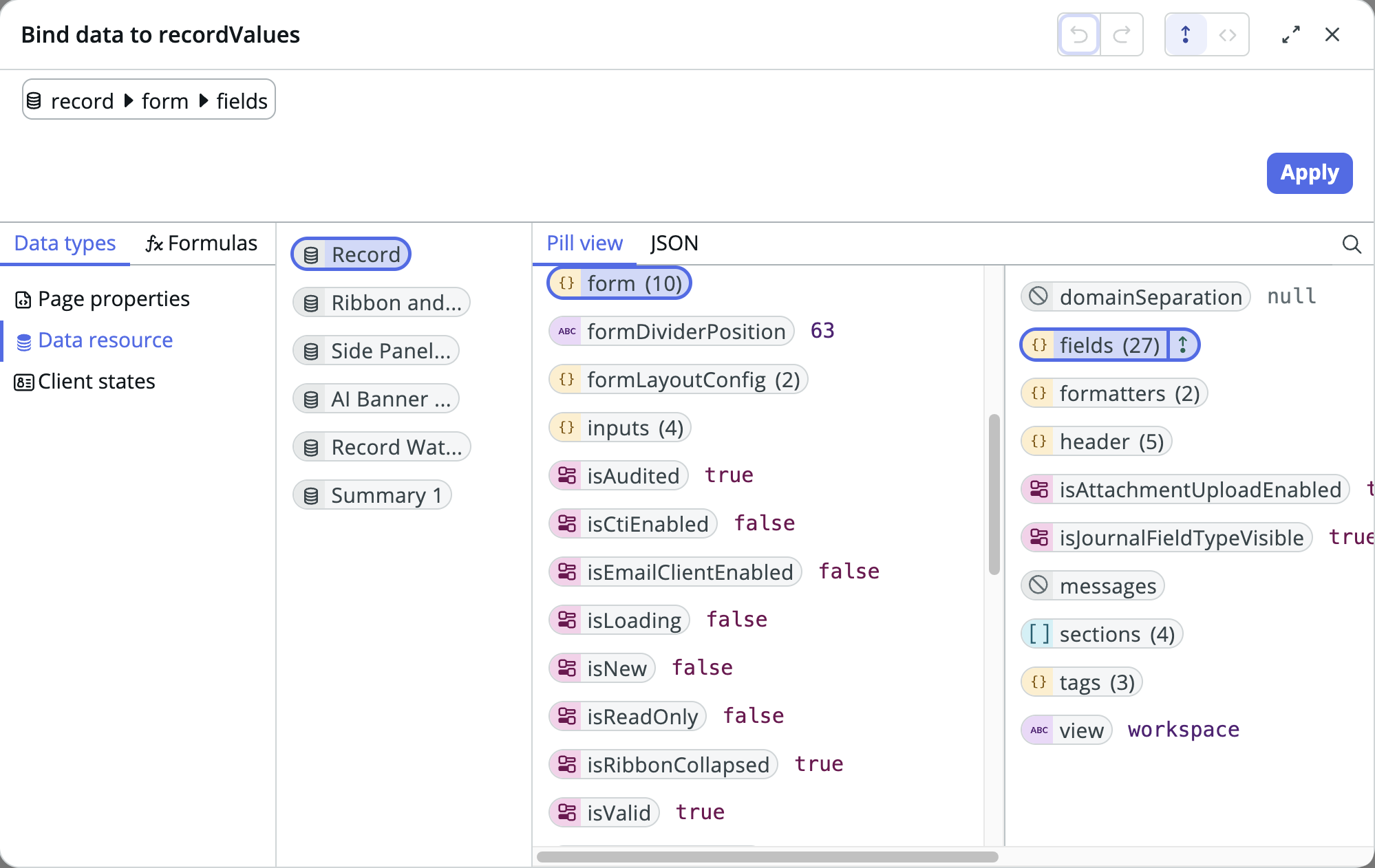Expand the inputs object pill
This screenshot has width=1375, height=868.
pyautogui.click(x=620, y=427)
